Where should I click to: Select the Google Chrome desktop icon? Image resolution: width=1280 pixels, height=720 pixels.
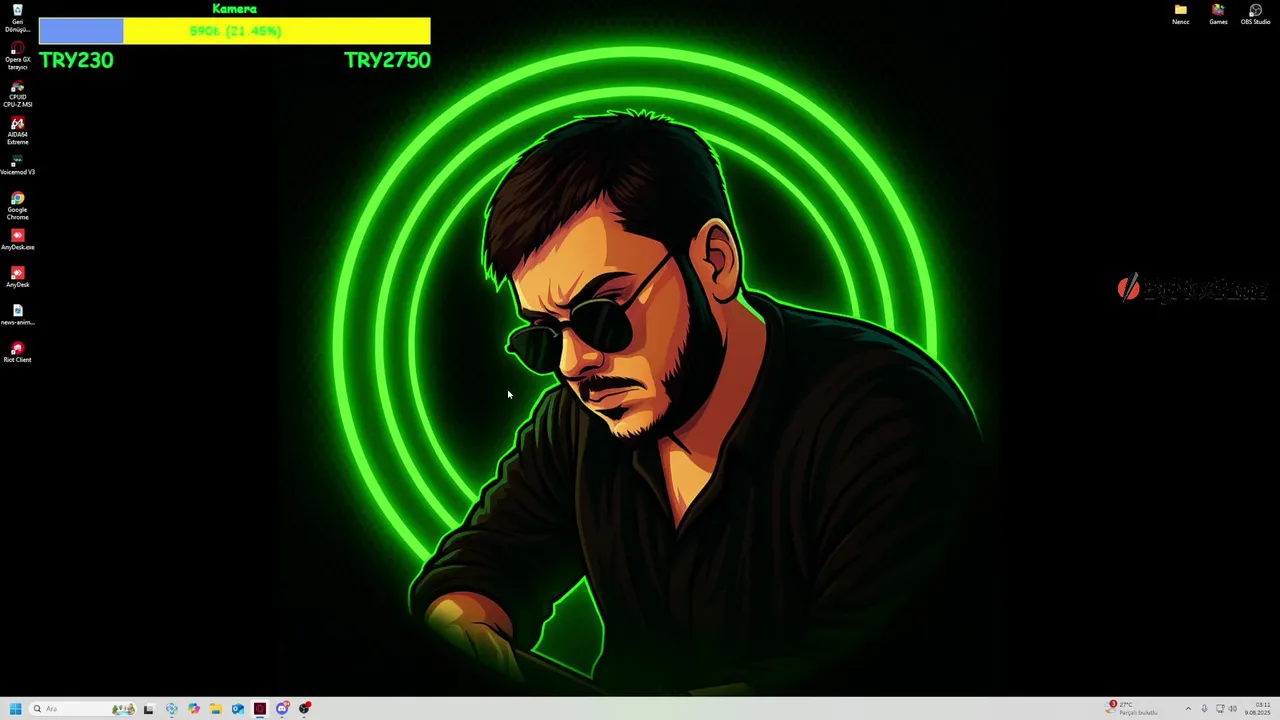(x=17, y=206)
